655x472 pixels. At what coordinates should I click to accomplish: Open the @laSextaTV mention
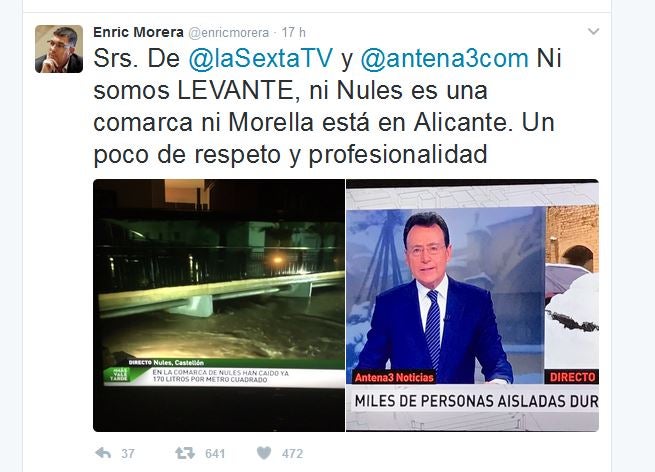(x=261, y=58)
